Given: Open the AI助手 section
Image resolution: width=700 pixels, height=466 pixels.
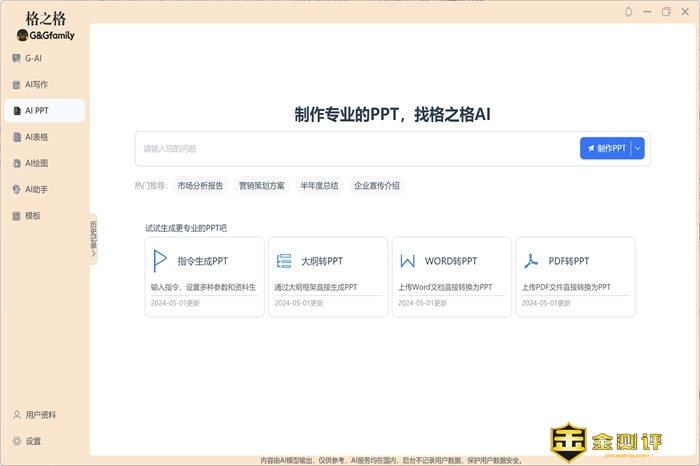Looking at the screenshot, I should click(x=36, y=189).
